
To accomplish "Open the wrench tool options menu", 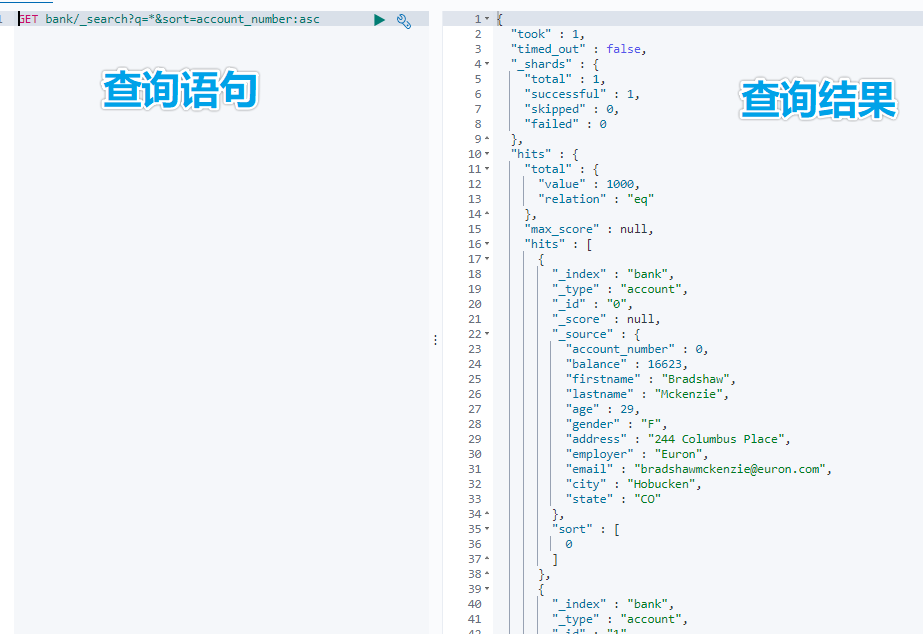I will 403,19.
